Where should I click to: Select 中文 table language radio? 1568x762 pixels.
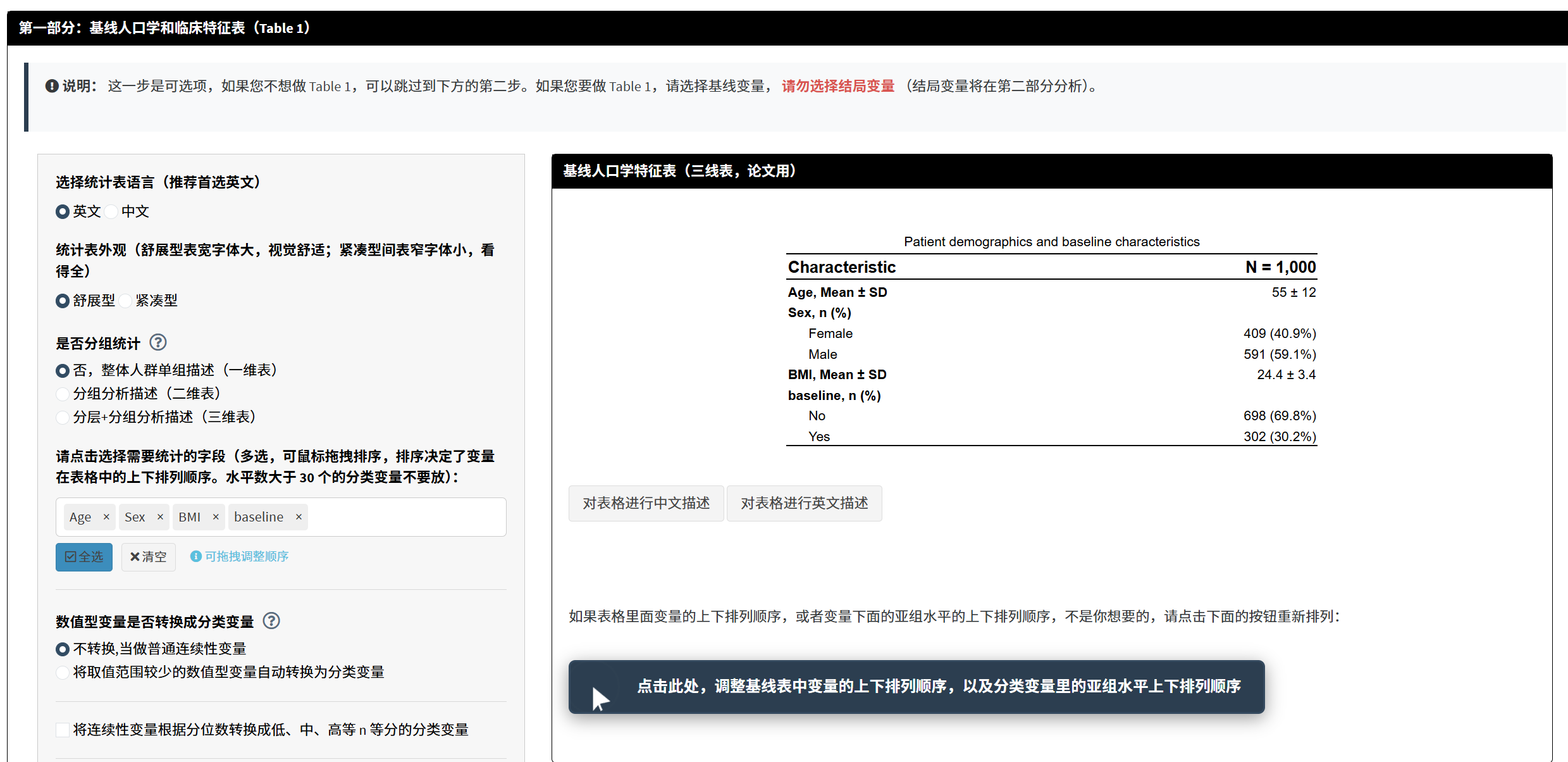[x=112, y=211]
